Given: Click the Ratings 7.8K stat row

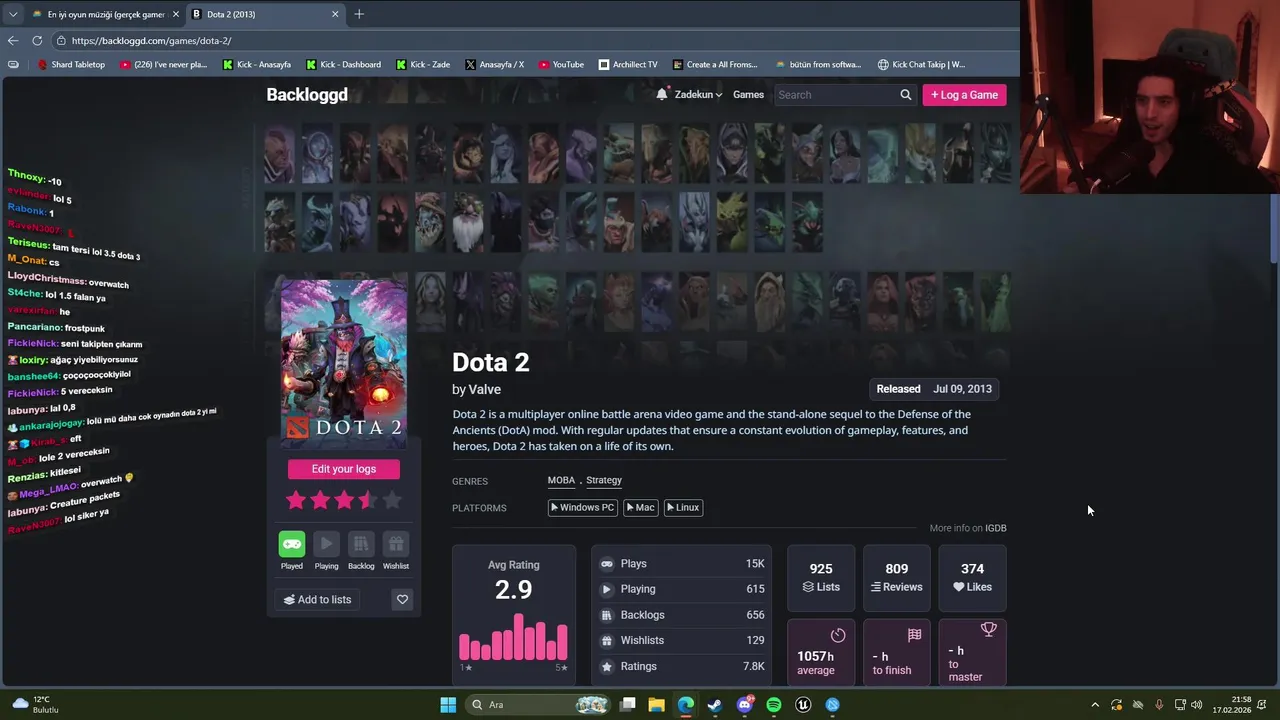Looking at the screenshot, I should pos(682,666).
